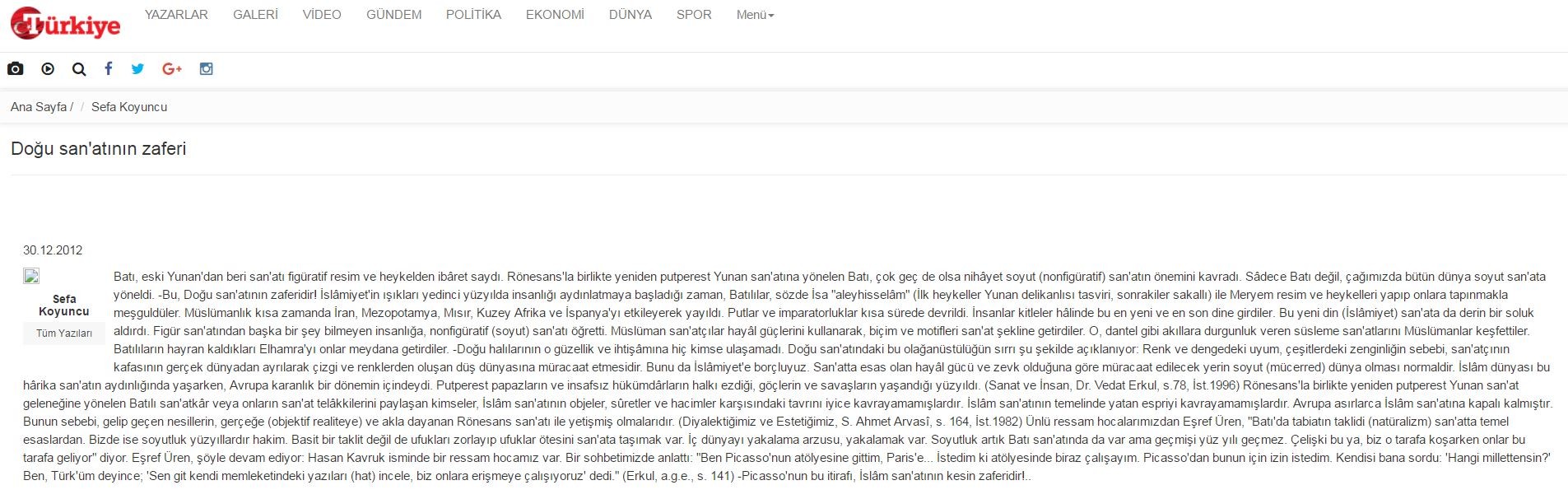Open the Instagram icon
The width and height of the screenshot is (1568, 499).
[x=207, y=69]
